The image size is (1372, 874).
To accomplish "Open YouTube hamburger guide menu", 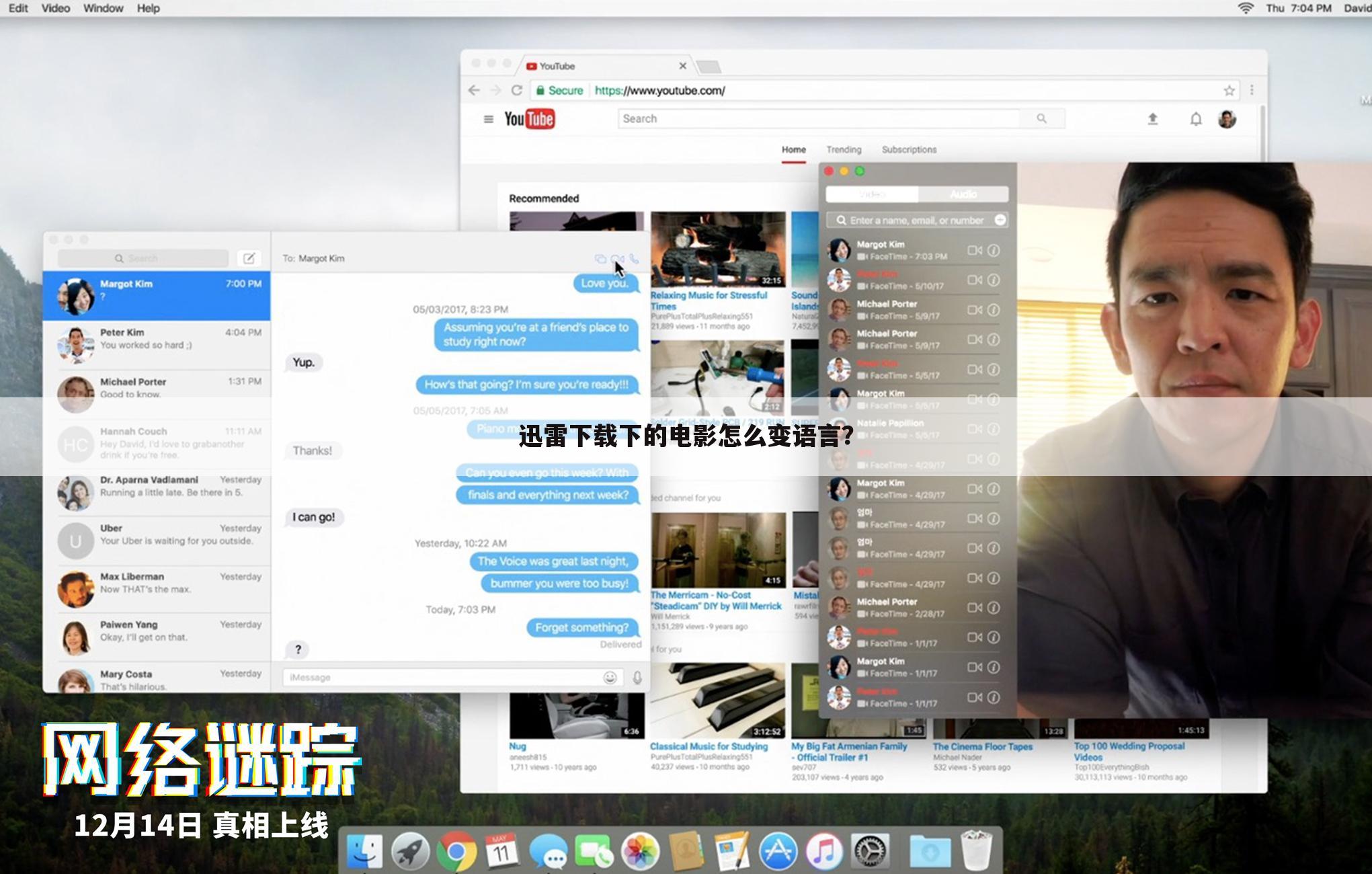I will [489, 119].
